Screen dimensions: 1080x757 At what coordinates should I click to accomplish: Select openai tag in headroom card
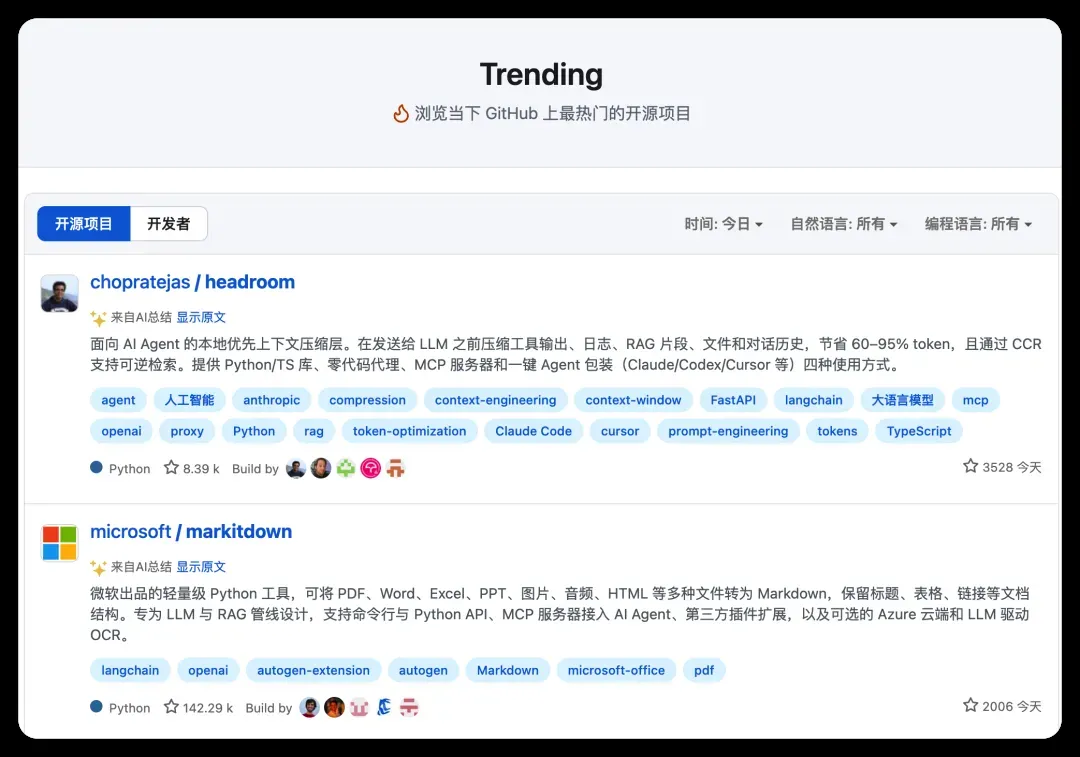(121, 431)
